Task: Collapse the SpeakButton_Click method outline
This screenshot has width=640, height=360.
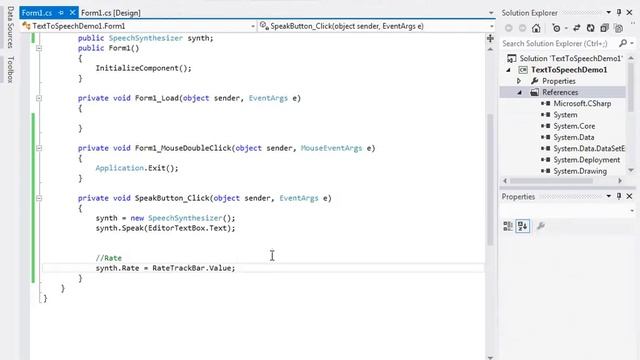Action: (x=39, y=198)
